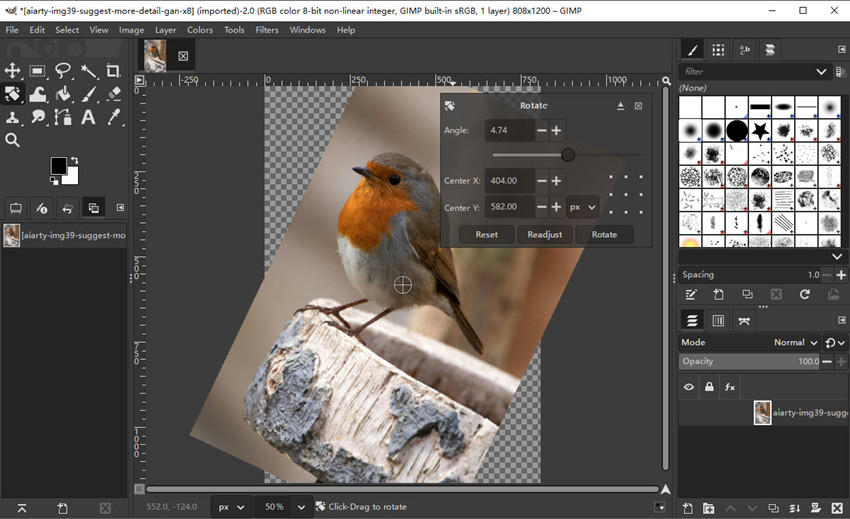
Task: Select the Unified Transform tool
Action: pyautogui.click(x=12, y=94)
